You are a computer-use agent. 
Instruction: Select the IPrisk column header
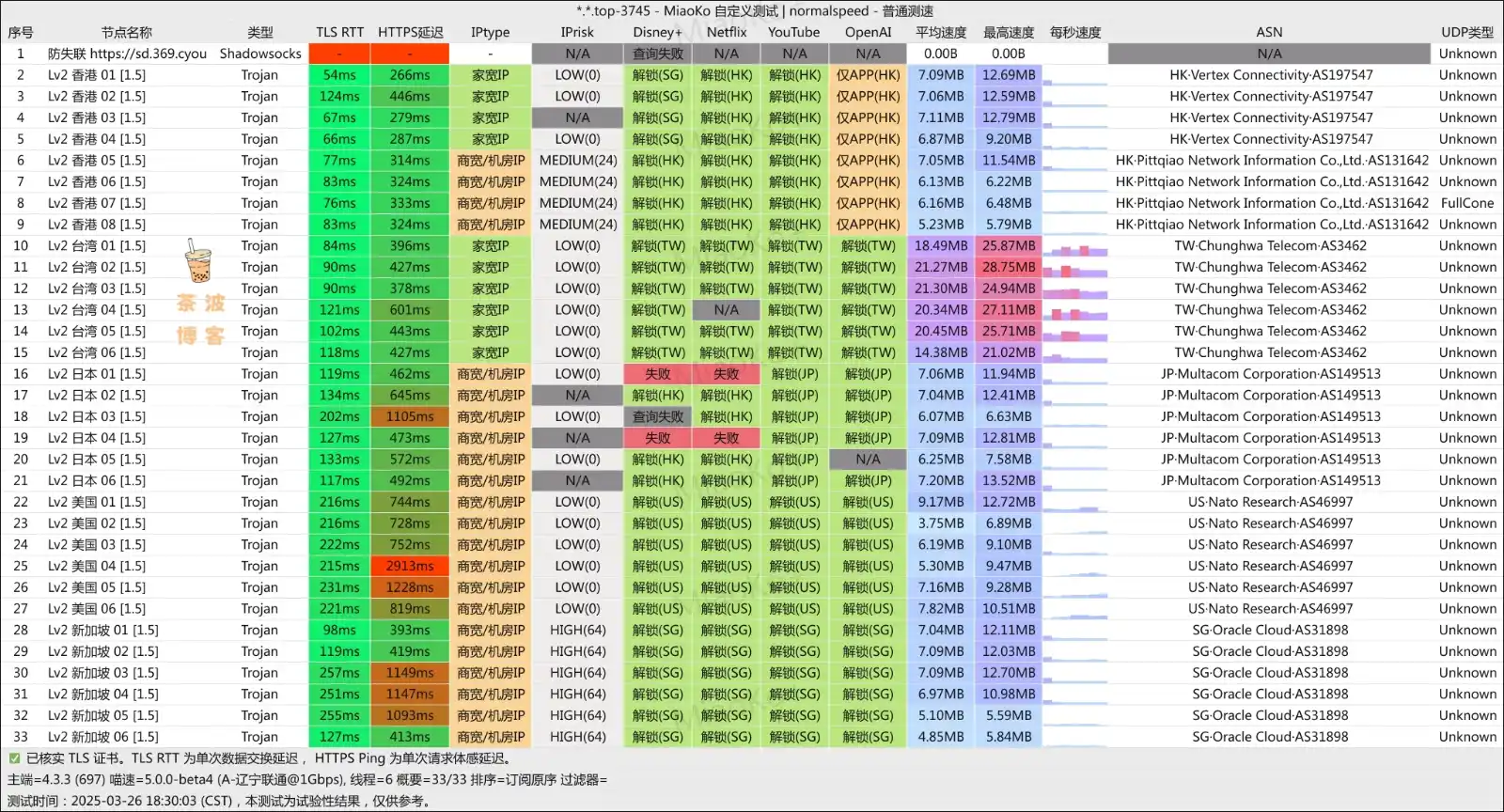point(577,32)
